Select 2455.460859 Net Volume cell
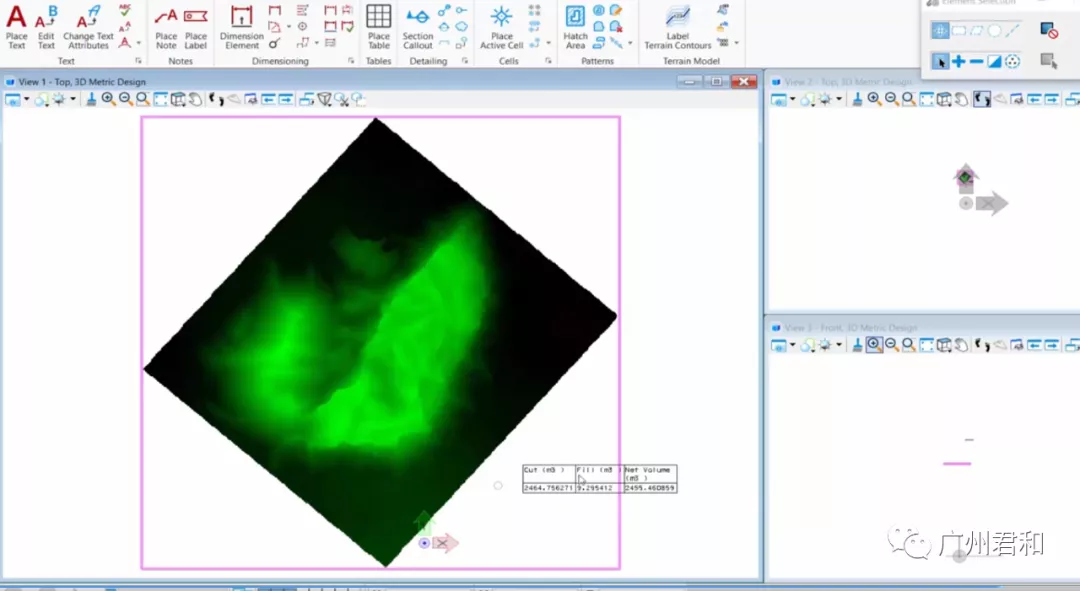 pos(650,488)
